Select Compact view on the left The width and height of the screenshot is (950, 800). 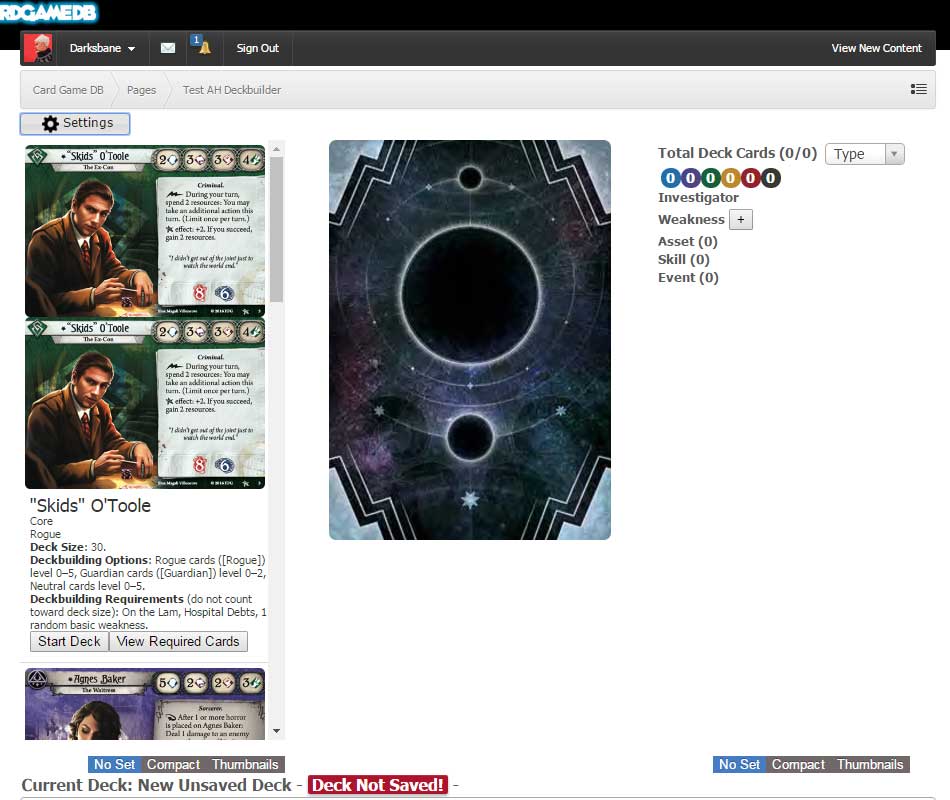click(173, 764)
